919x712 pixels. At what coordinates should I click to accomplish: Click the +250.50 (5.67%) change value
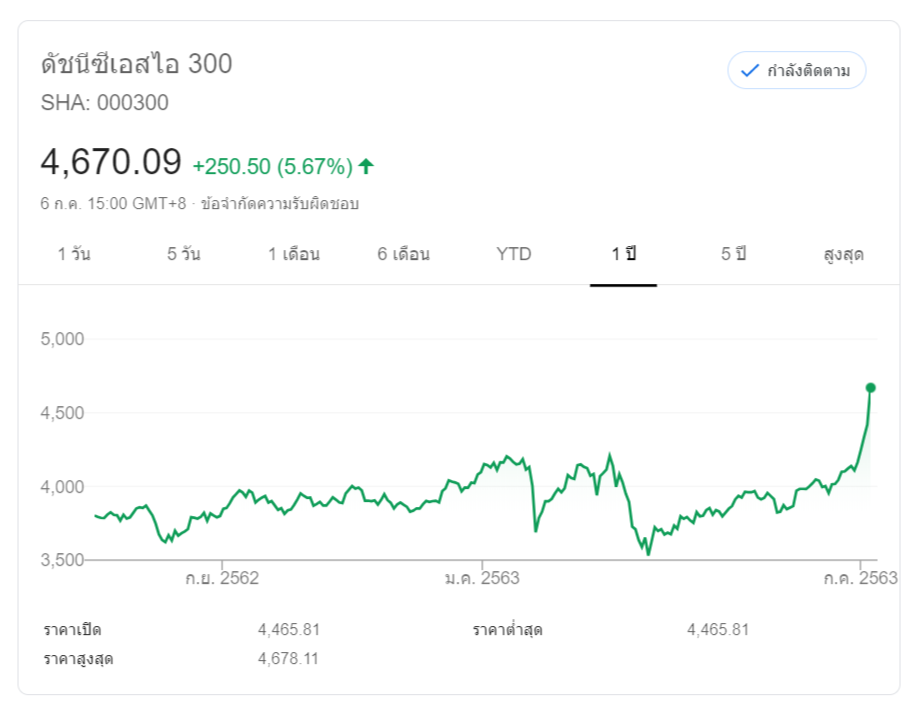272,166
